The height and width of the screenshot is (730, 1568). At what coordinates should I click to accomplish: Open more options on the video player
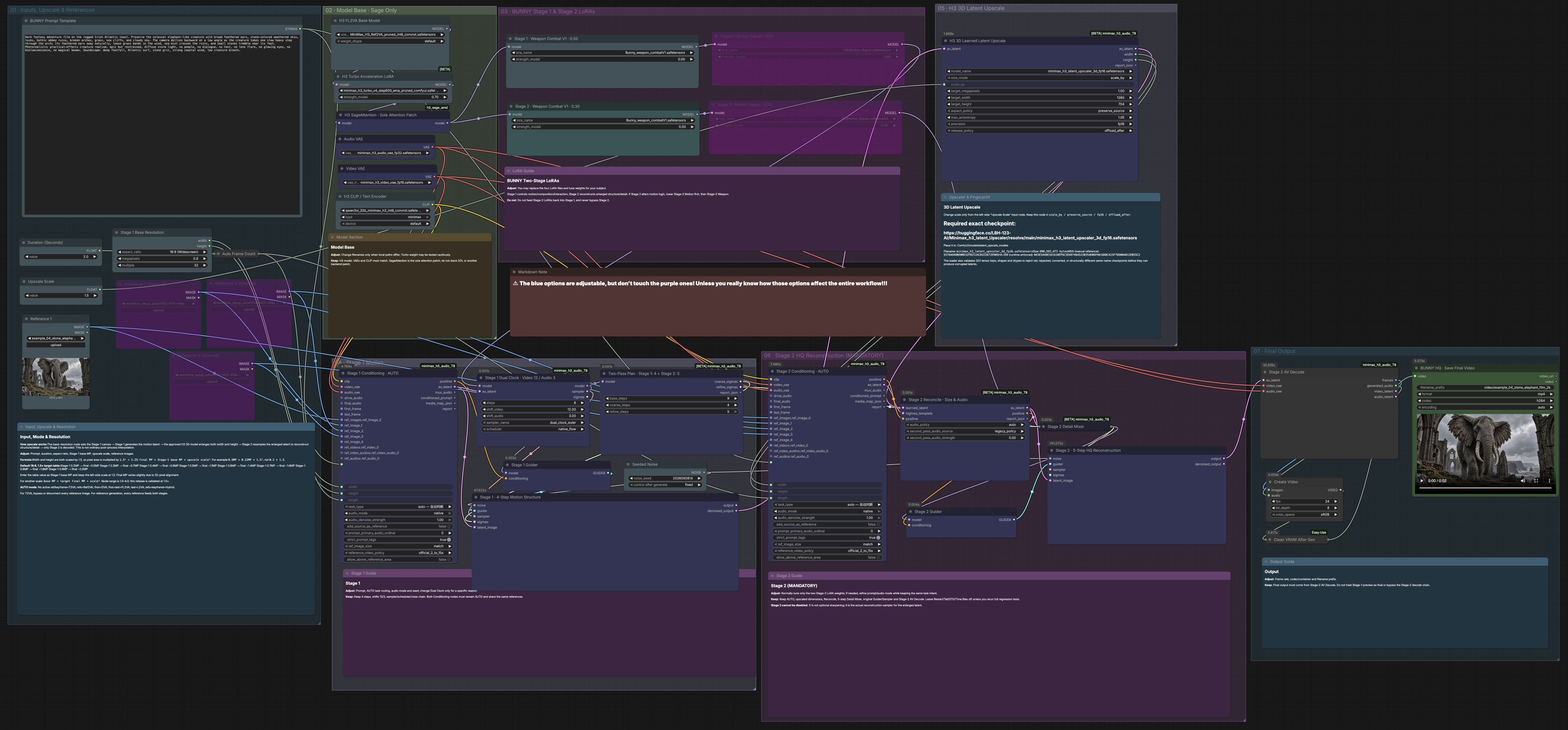1549,481
